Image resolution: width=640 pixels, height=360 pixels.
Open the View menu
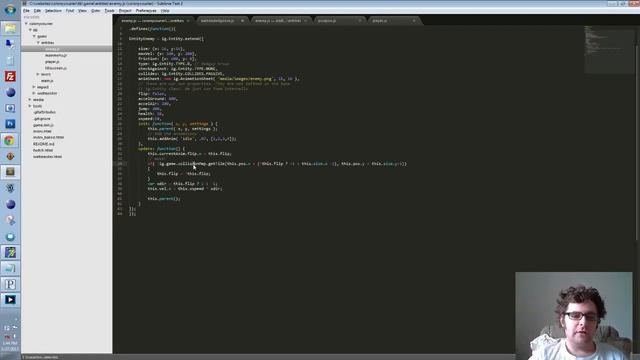pyautogui.click(x=82, y=11)
